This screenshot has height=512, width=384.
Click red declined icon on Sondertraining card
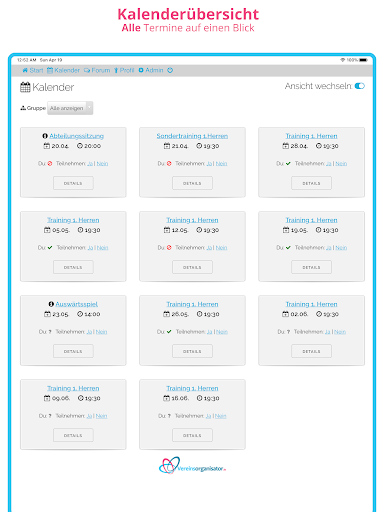click(x=169, y=164)
